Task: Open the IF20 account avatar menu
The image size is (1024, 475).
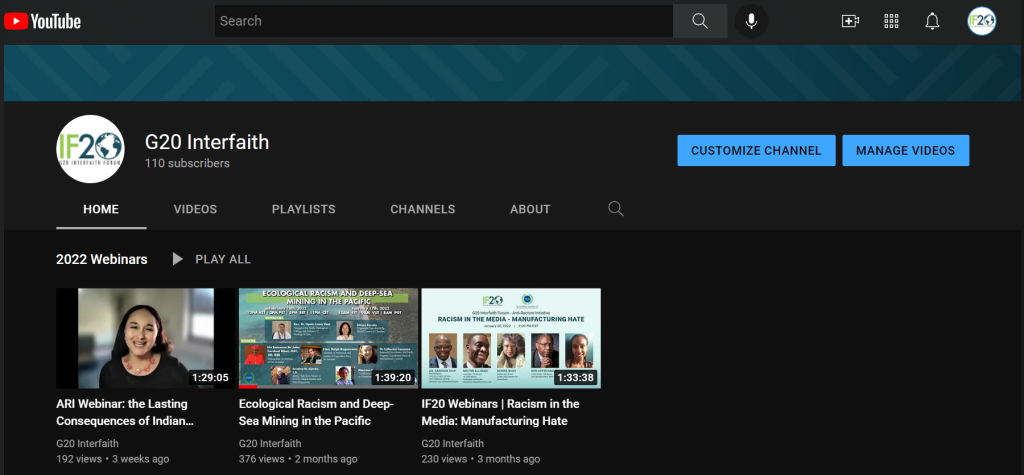Action: 982,21
